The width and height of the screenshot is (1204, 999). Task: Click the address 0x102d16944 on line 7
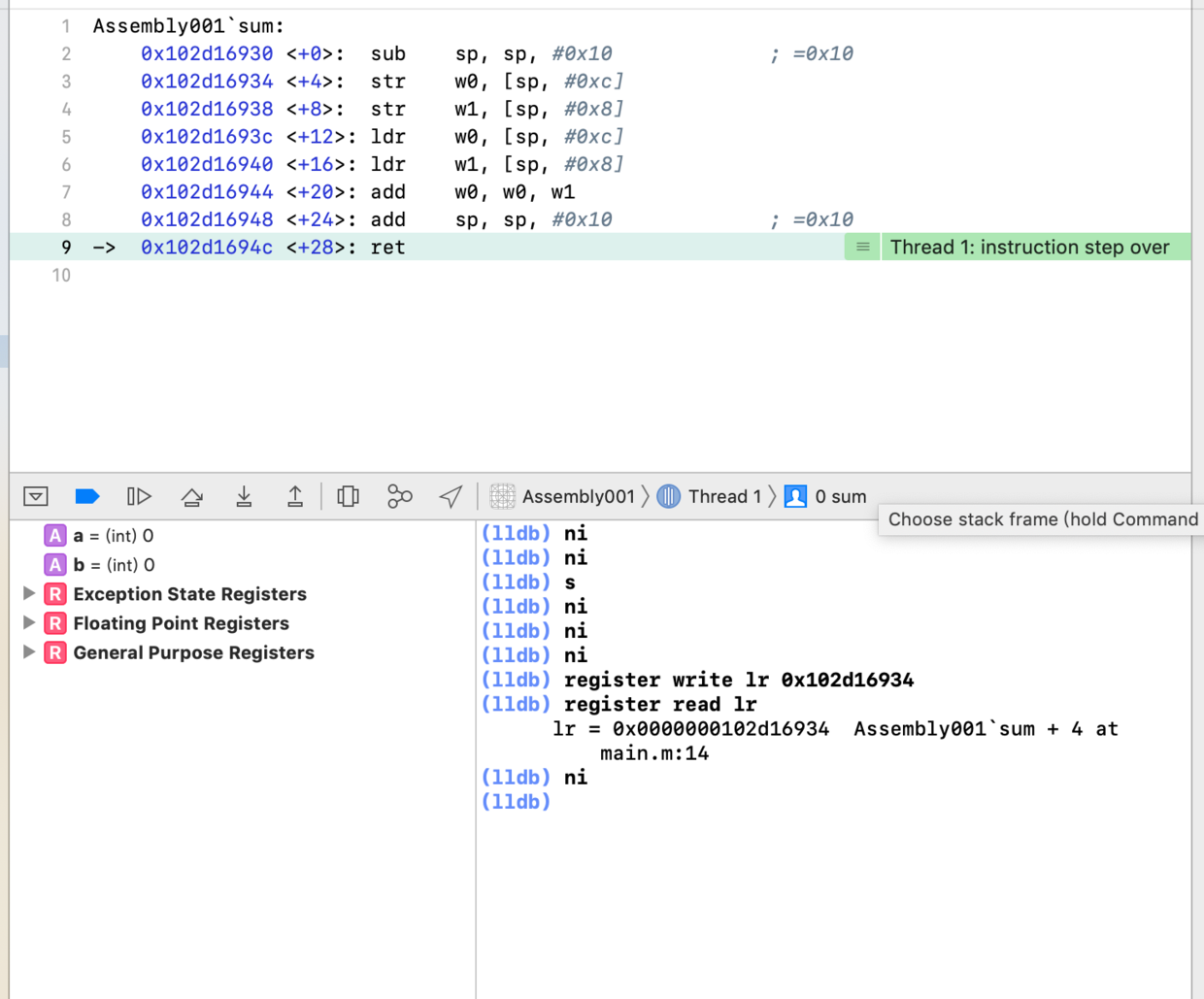pos(207,192)
